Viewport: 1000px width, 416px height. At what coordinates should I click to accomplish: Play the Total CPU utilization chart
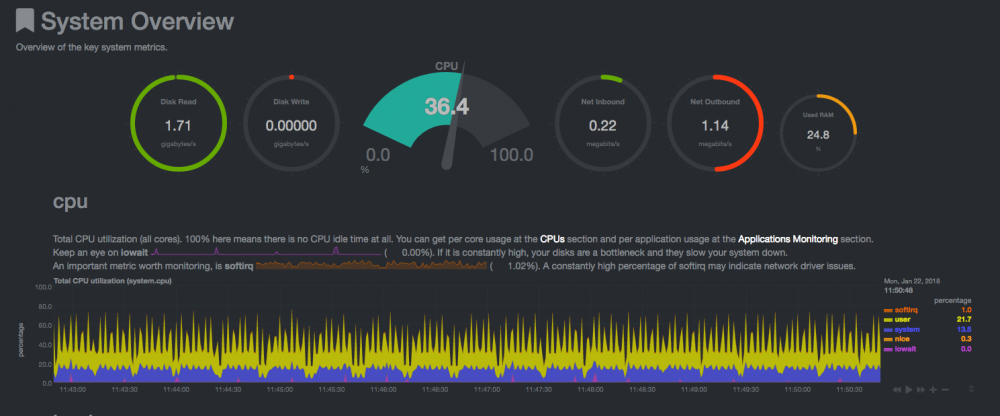[x=909, y=390]
